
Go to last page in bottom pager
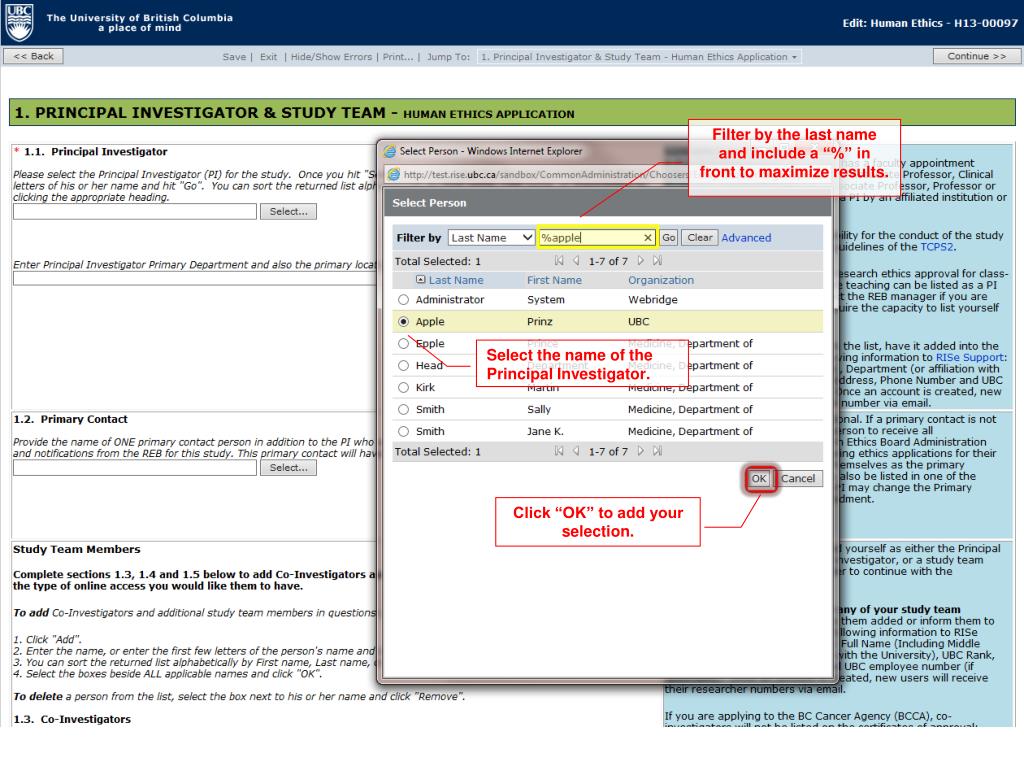[x=658, y=451]
